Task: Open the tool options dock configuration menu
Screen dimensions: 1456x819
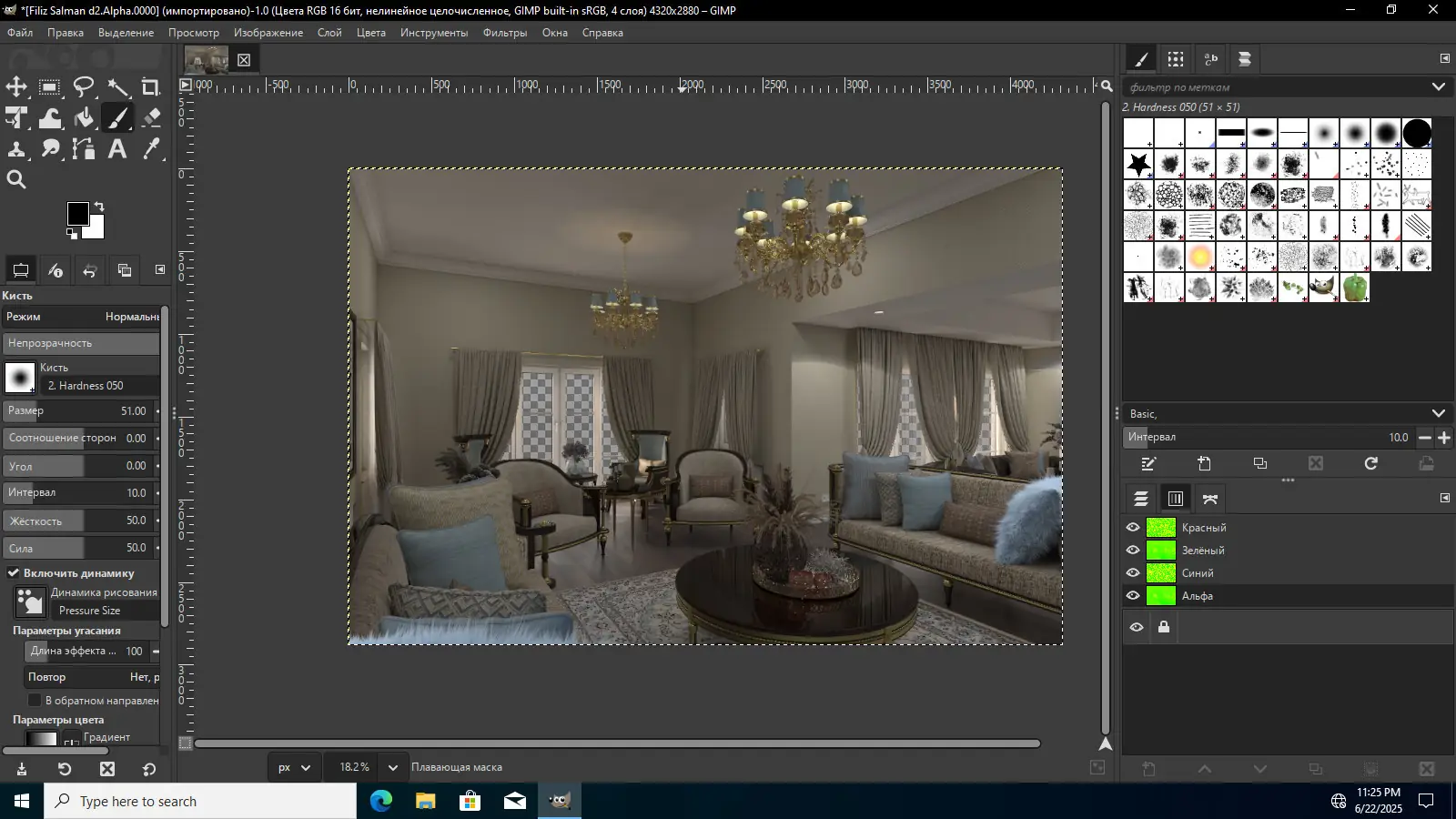Action: tap(160, 270)
